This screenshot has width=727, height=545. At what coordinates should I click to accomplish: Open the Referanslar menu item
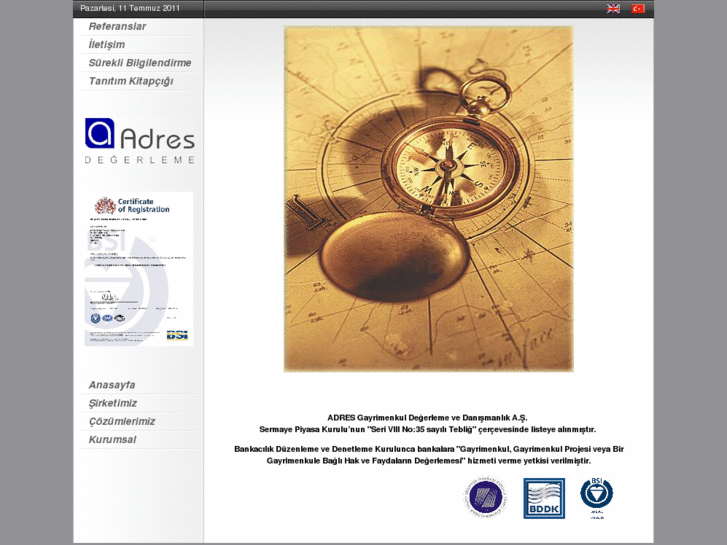coord(117,27)
